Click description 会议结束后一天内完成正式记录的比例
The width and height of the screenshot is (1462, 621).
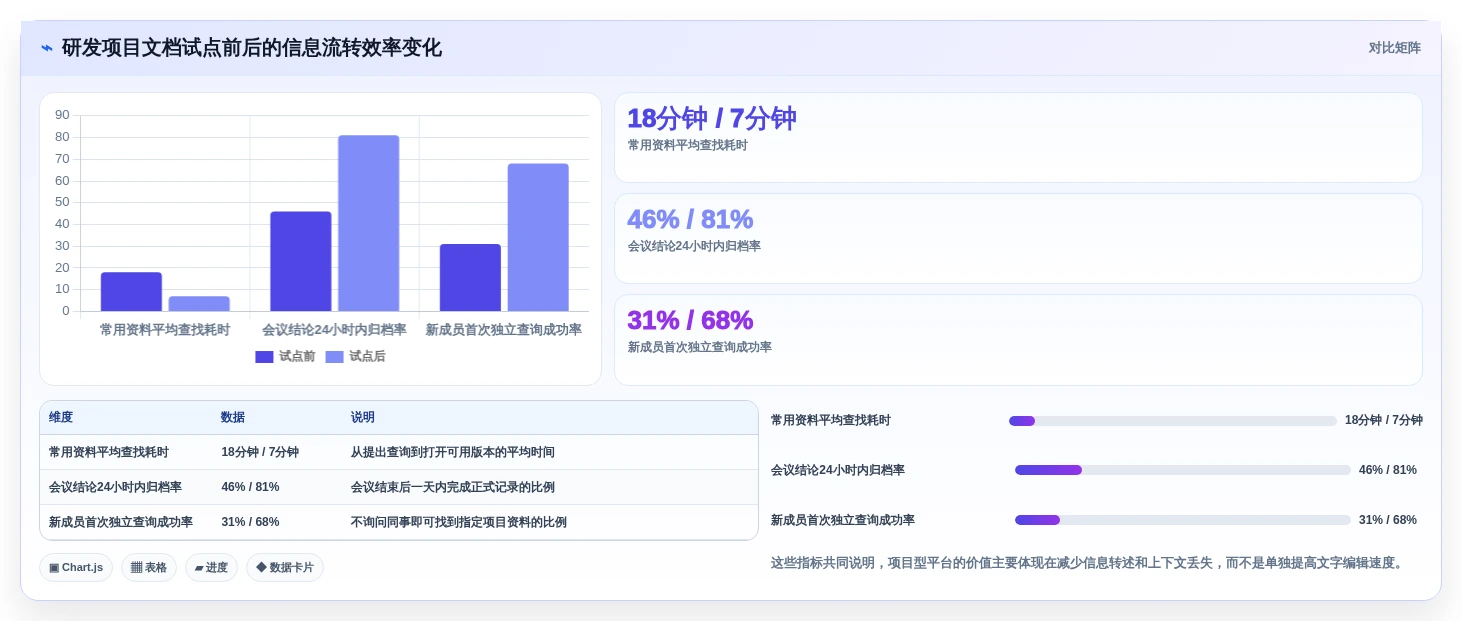pos(453,487)
